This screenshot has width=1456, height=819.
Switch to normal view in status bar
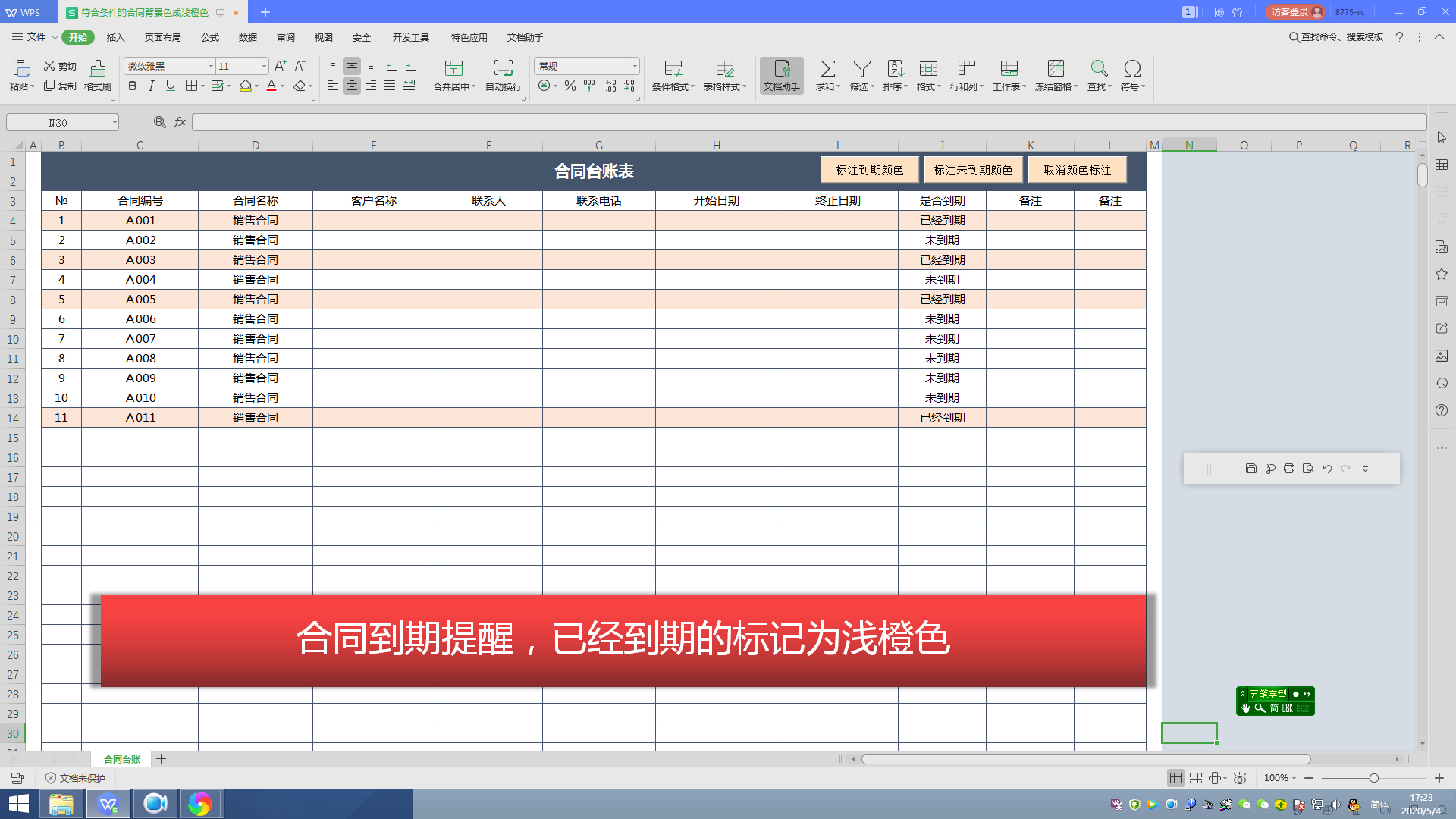pyautogui.click(x=1176, y=778)
